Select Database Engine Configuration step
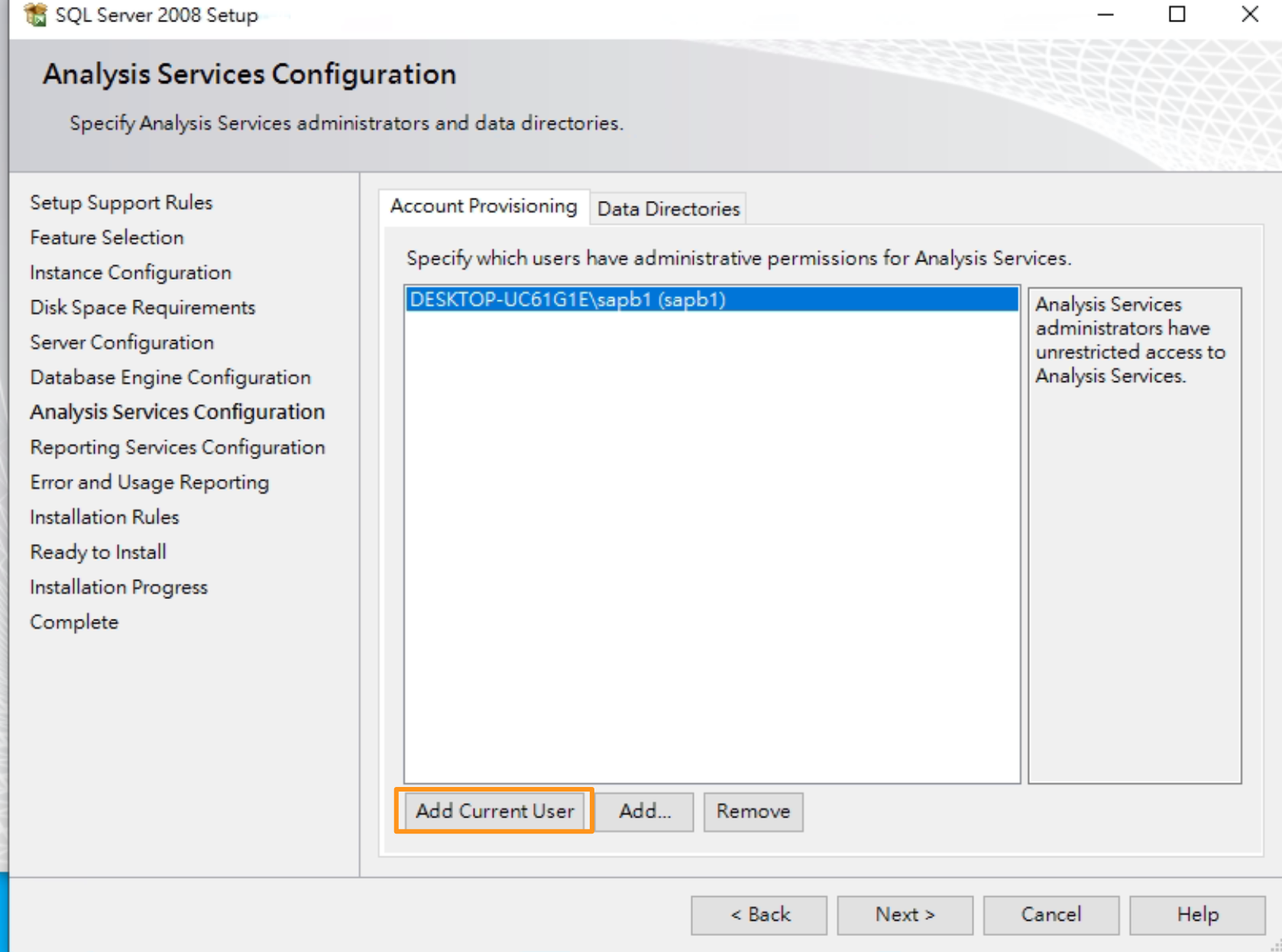 click(x=170, y=377)
